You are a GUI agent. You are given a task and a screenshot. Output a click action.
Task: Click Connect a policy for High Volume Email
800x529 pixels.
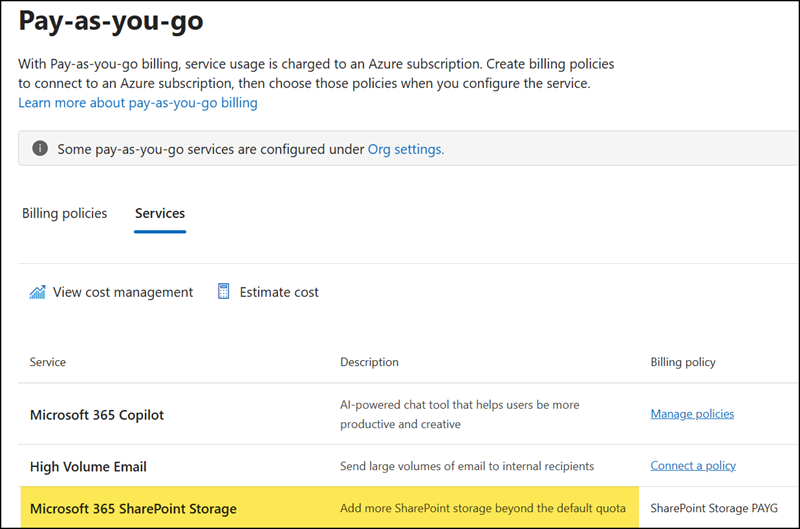(693, 465)
